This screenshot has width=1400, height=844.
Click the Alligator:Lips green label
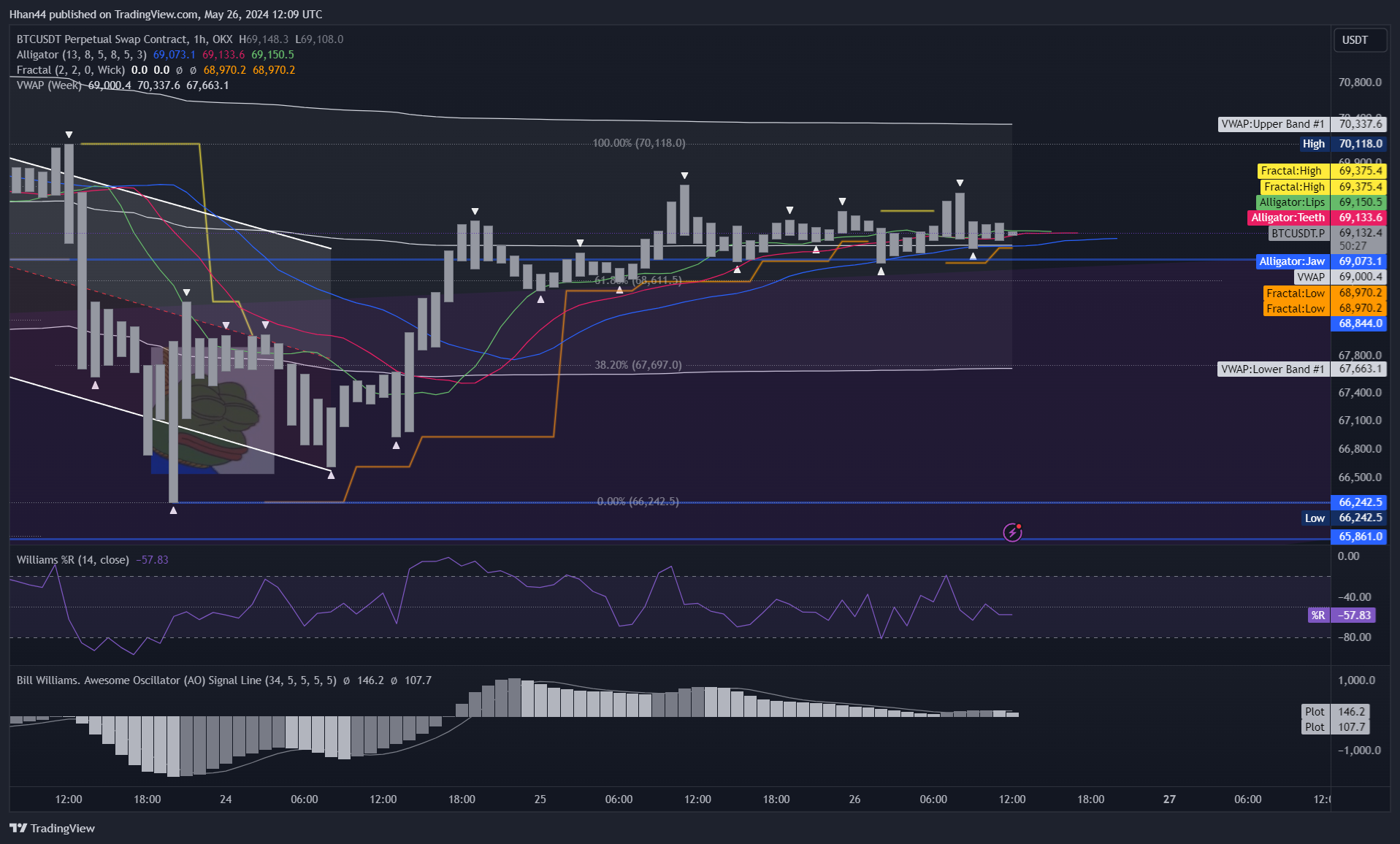pyautogui.click(x=1321, y=202)
